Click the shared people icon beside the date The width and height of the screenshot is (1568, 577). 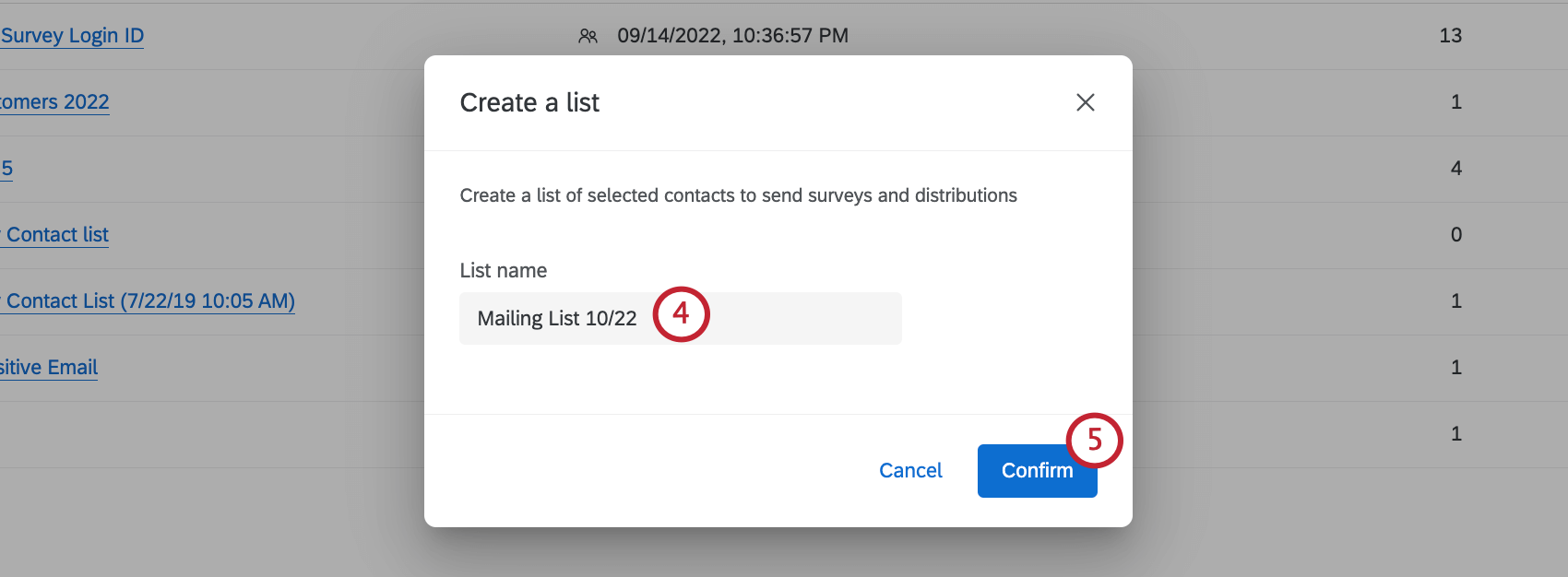tap(588, 36)
